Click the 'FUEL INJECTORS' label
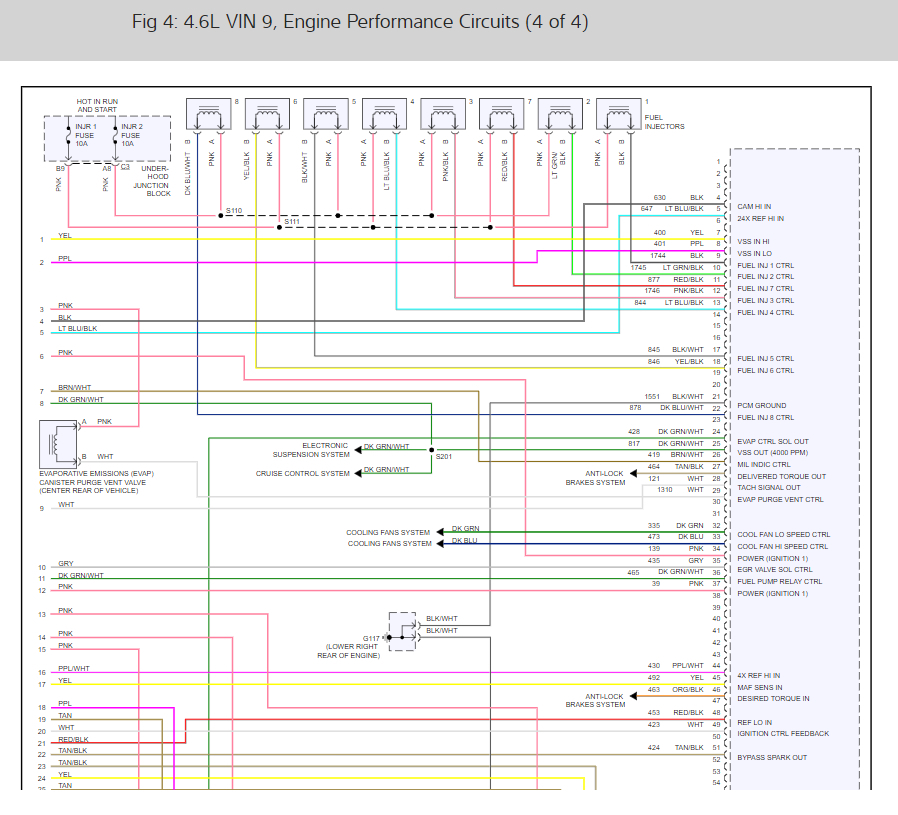Screen dimensions: 898x815 tap(664, 122)
